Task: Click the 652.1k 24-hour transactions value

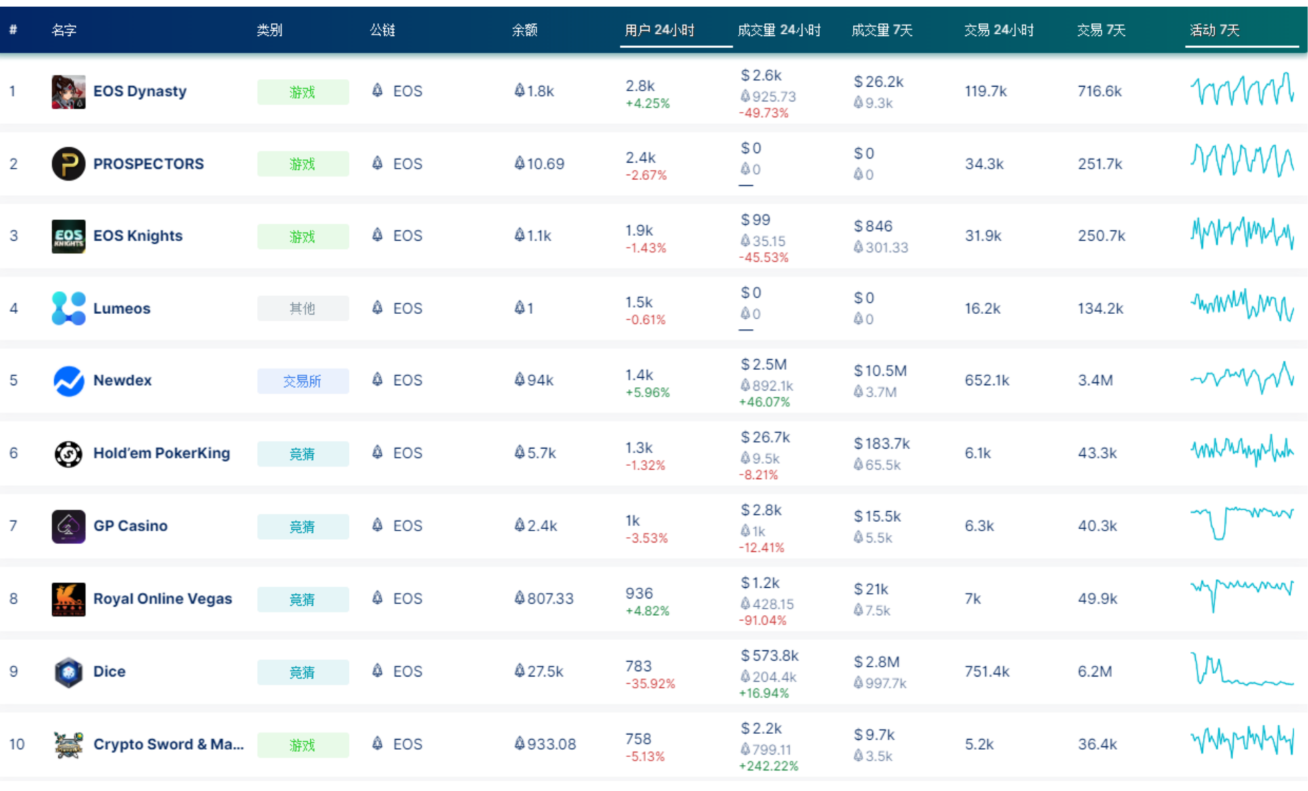Action: (x=987, y=381)
